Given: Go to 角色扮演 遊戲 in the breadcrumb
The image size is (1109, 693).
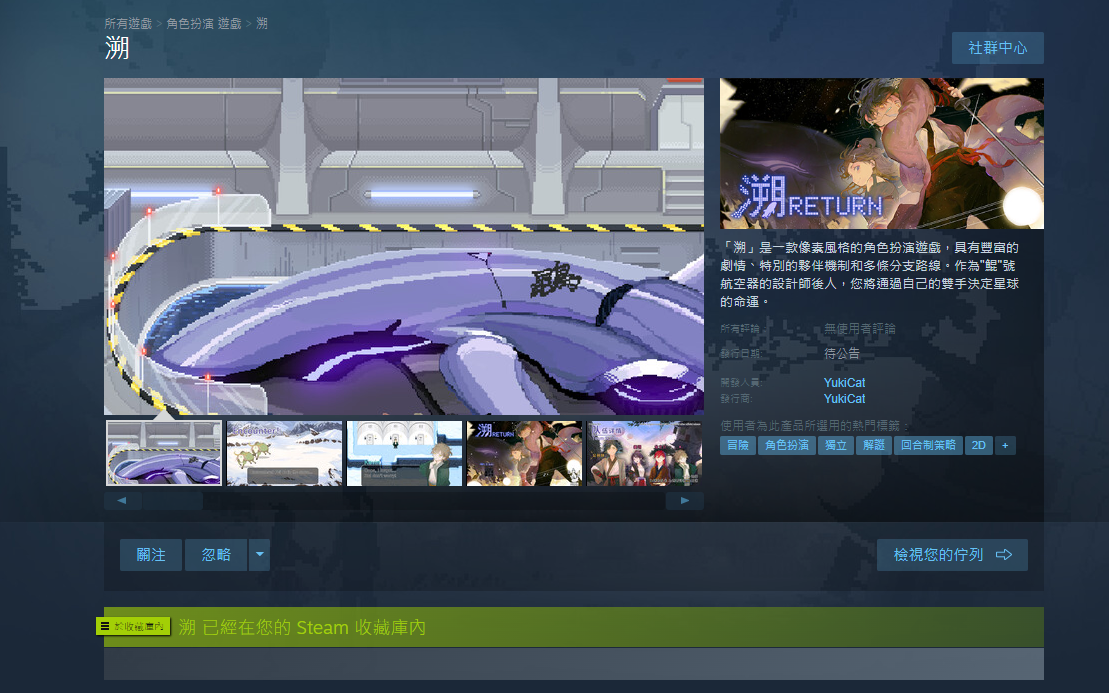Looking at the screenshot, I should 204,23.
